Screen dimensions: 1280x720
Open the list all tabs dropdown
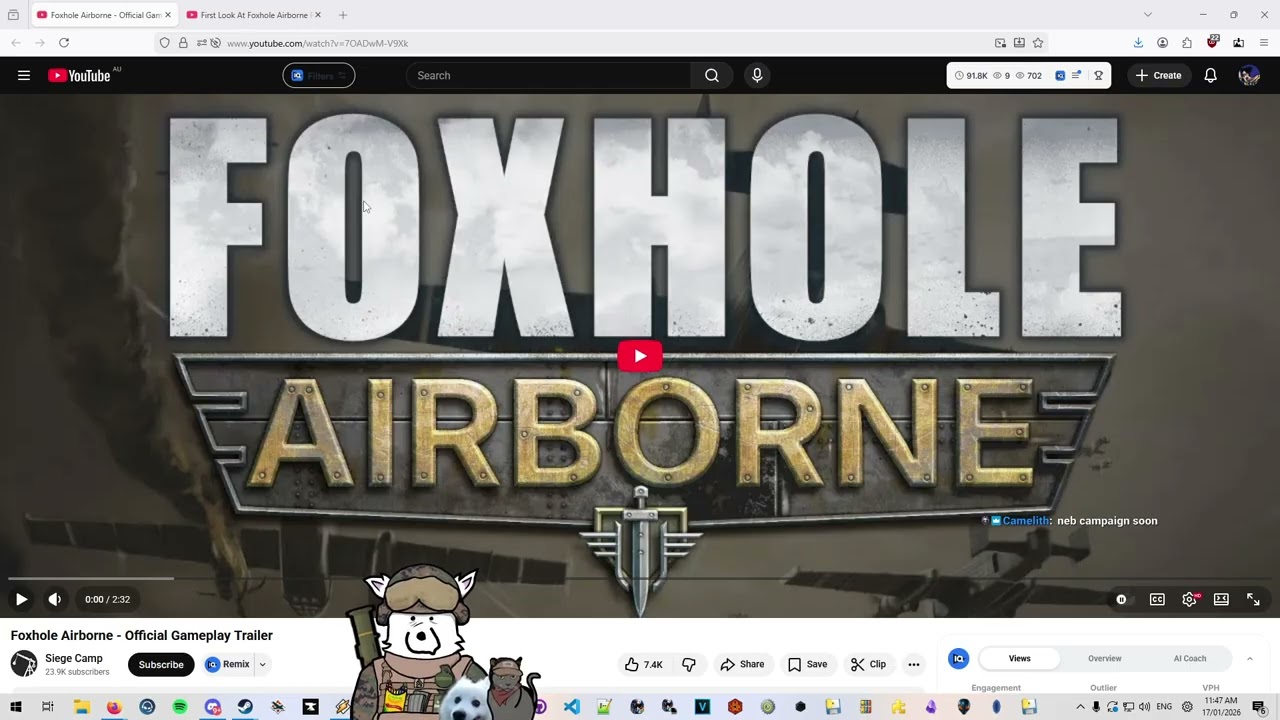point(1148,15)
